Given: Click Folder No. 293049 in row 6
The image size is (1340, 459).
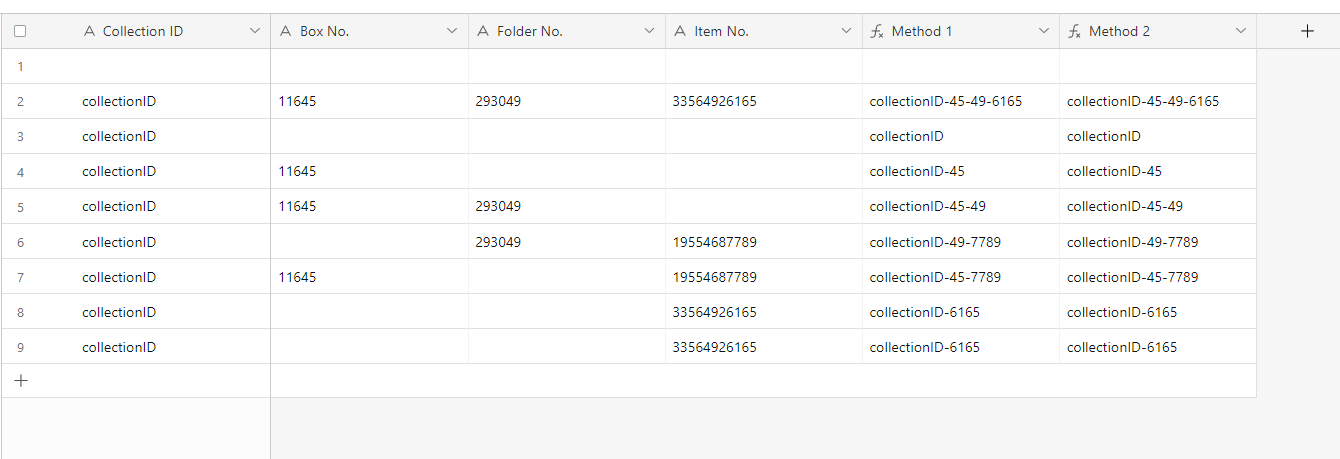Looking at the screenshot, I should pos(498,242).
